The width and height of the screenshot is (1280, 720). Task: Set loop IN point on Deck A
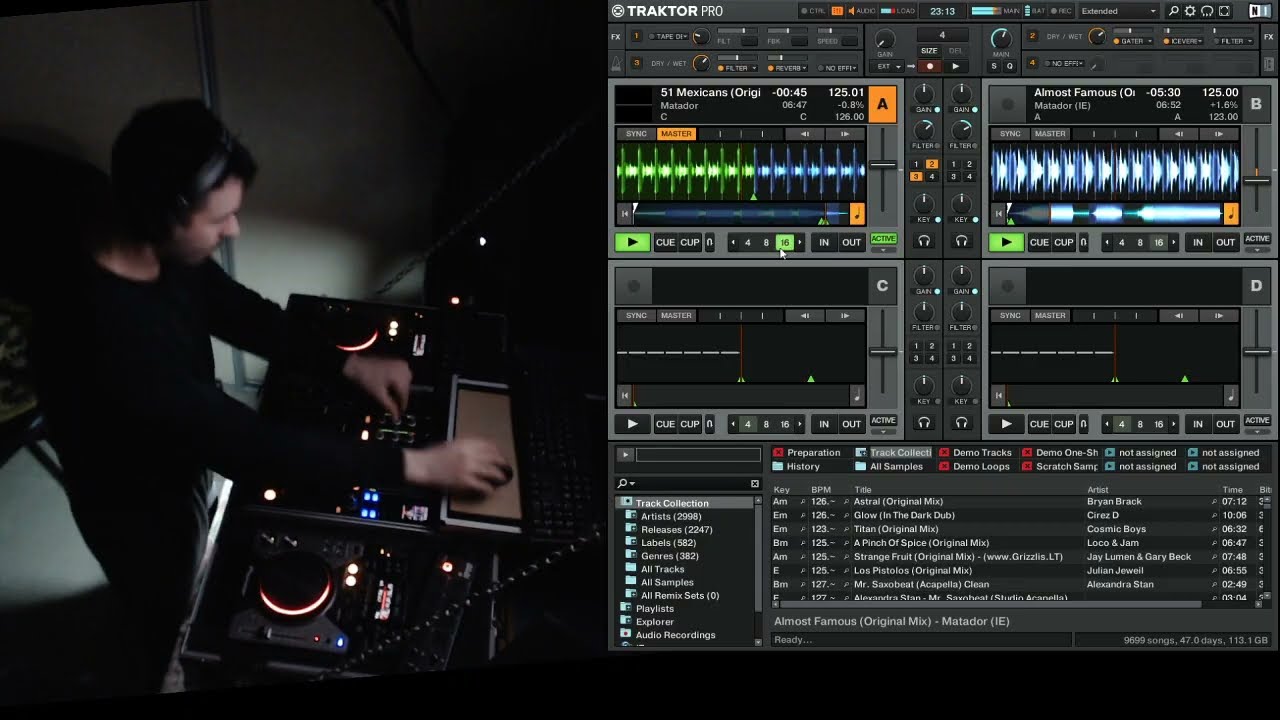click(x=824, y=242)
